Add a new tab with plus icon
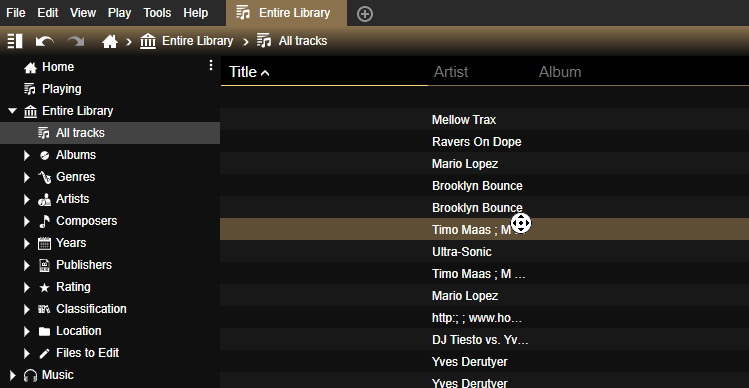The image size is (749, 388). click(365, 14)
